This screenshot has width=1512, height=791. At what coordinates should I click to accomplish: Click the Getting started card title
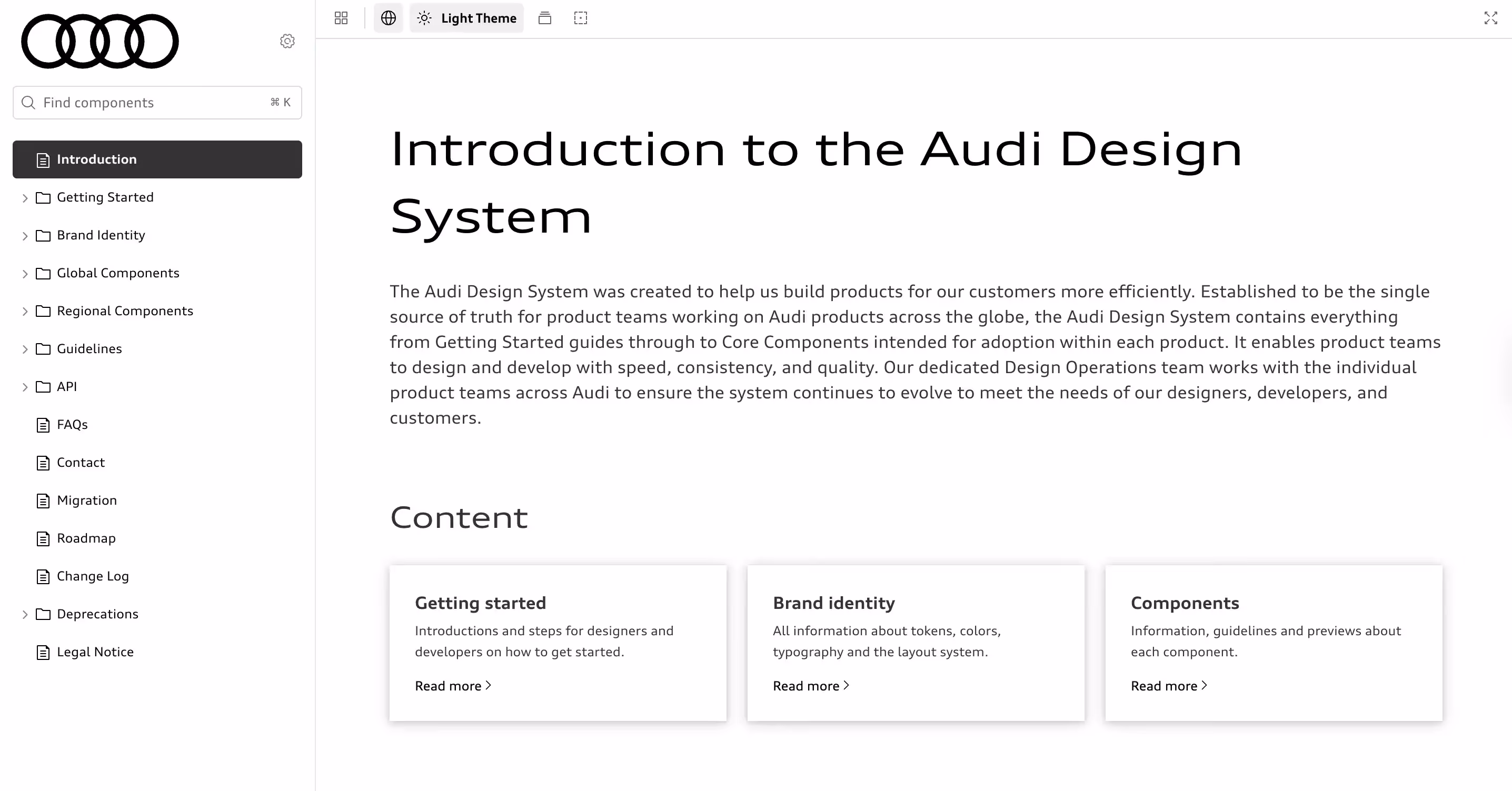[x=480, y=603]
